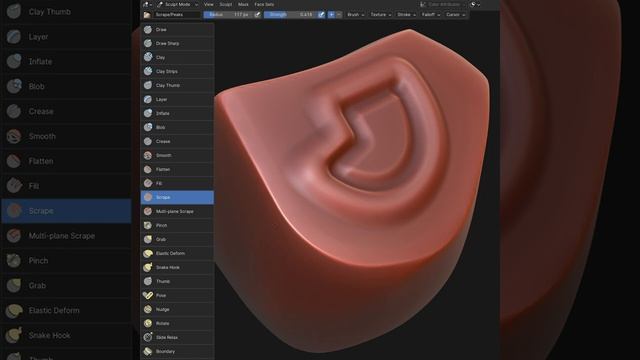Select Layer brush in the center tool list

click(x=177, y=99)
